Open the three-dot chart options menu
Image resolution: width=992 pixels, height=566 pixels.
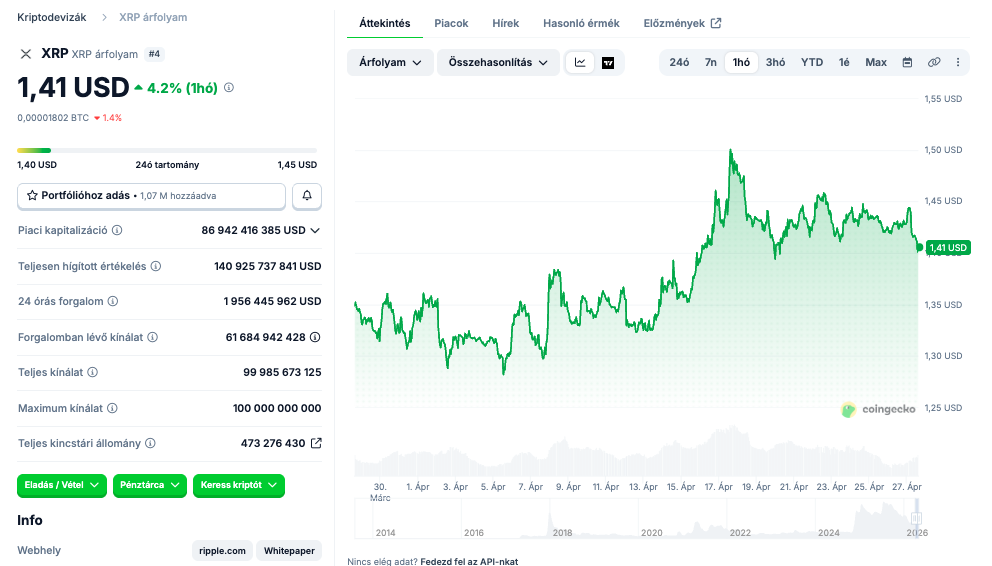pyautogui.click(x=958, y=62)
